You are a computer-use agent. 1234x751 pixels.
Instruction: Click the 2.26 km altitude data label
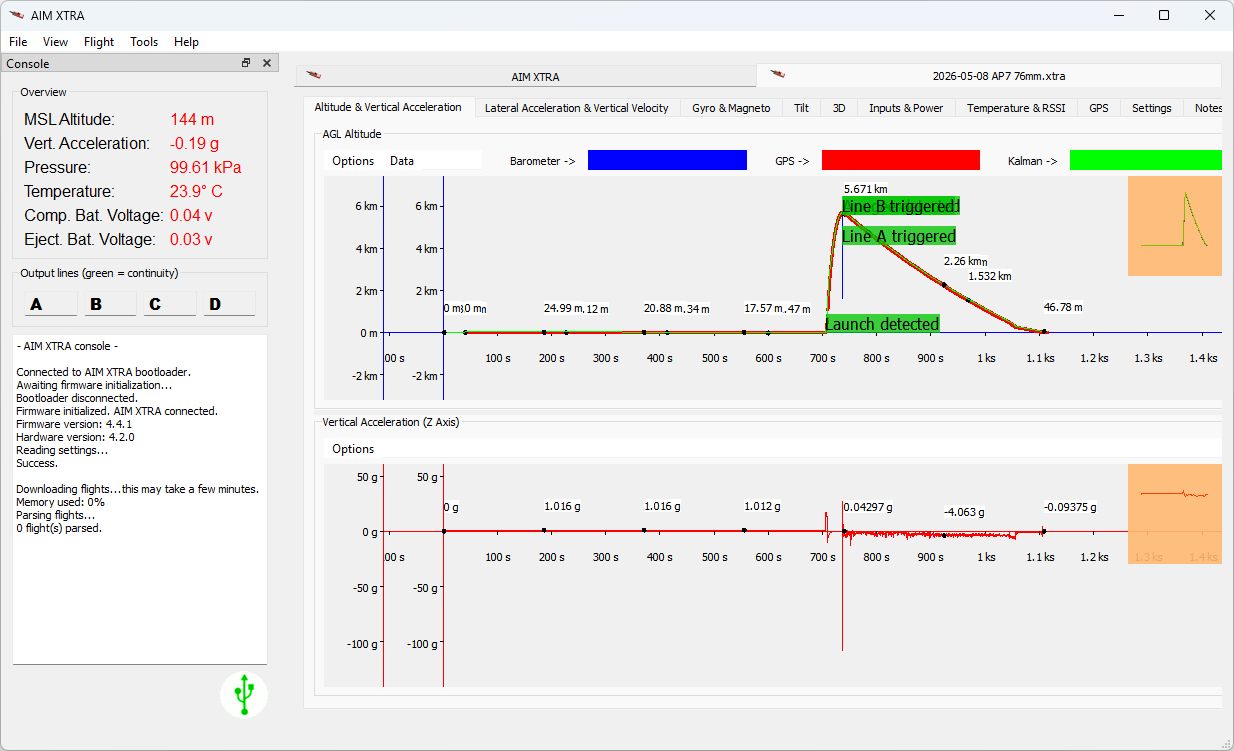pos(964,261)
